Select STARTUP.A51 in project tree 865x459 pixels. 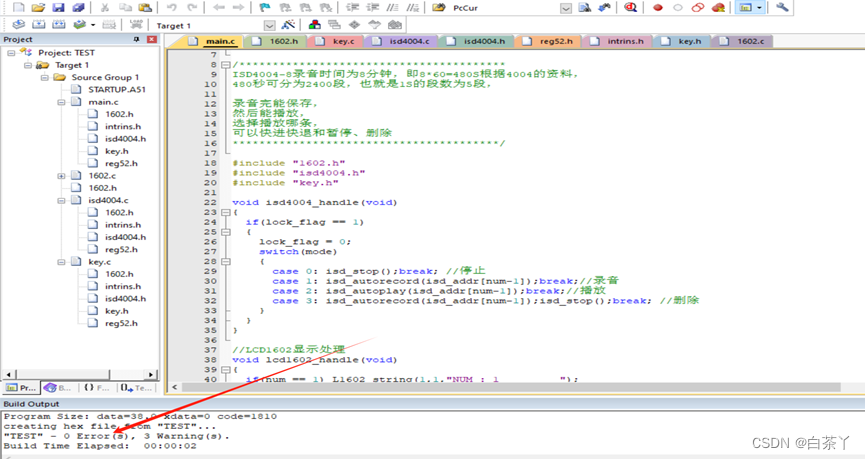tap(116, 90)
